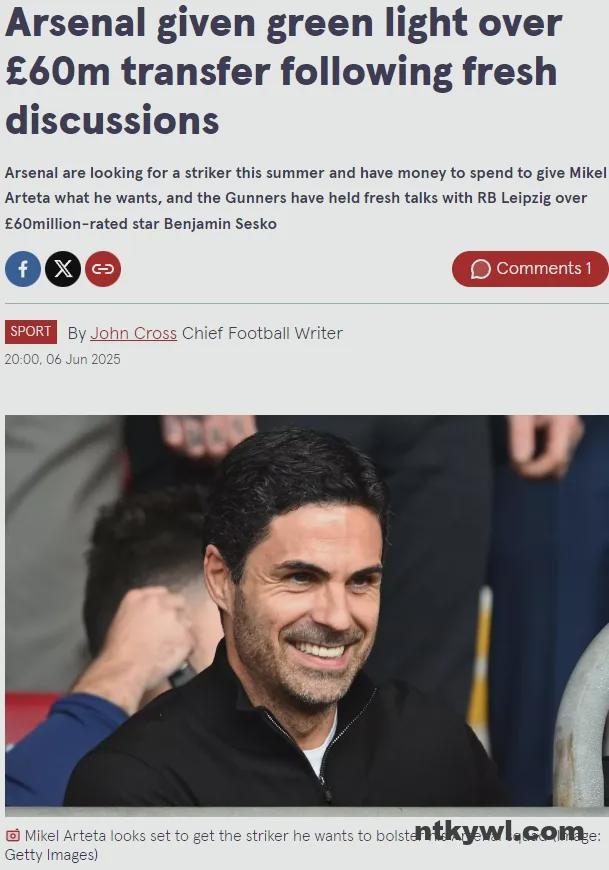The height and width of the screenshot is (870, 609).
Task: Click the comment count number 1
Action: (x=588, y=269)
